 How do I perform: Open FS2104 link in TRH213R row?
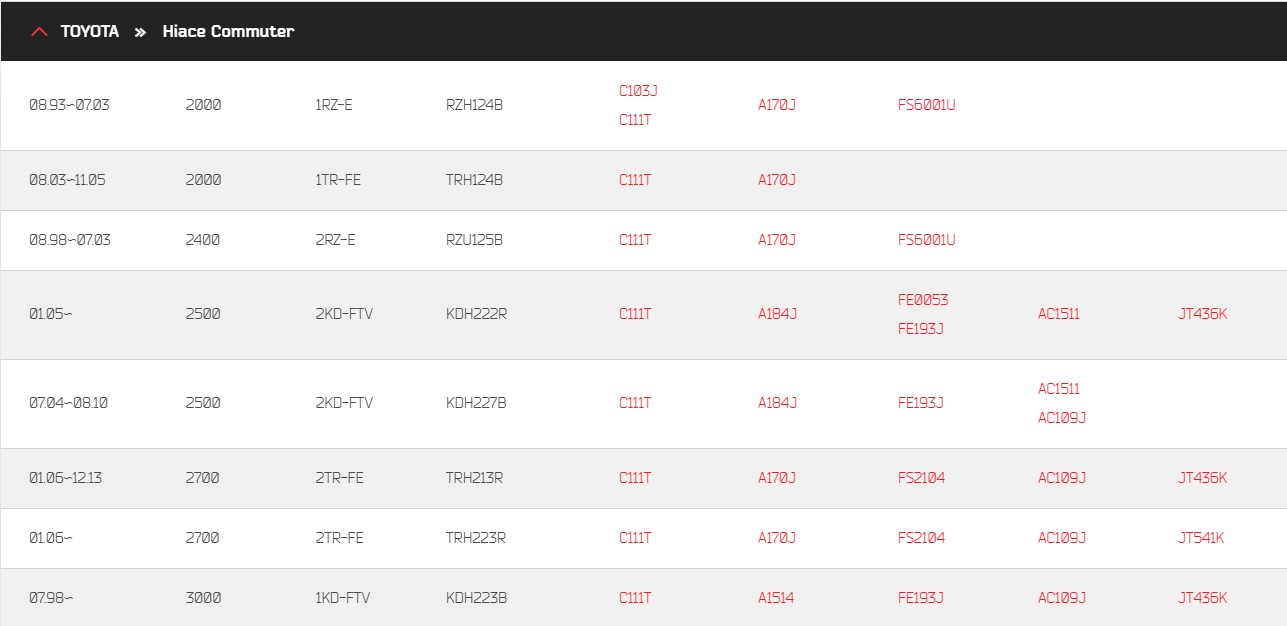pyautogui.click(x=921, y=477)
